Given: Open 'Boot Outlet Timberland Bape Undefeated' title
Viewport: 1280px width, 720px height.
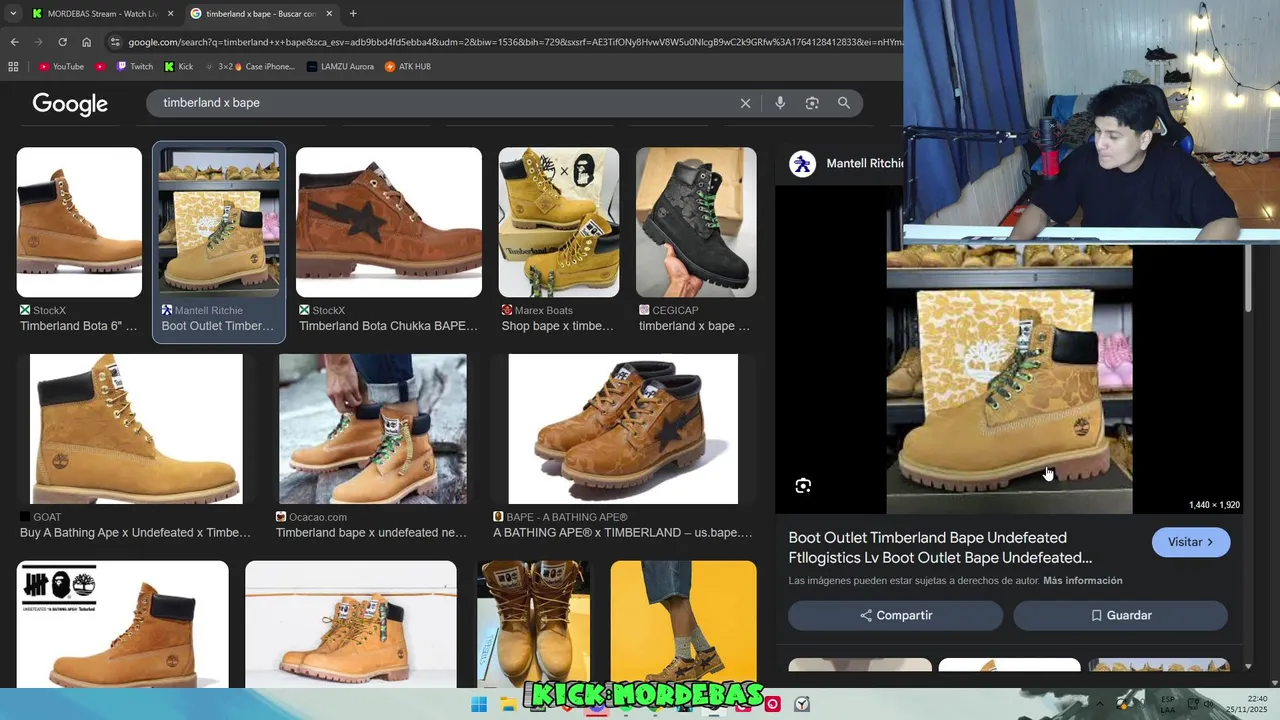Looking at the screenshot, I should click(x=940, y=548).
